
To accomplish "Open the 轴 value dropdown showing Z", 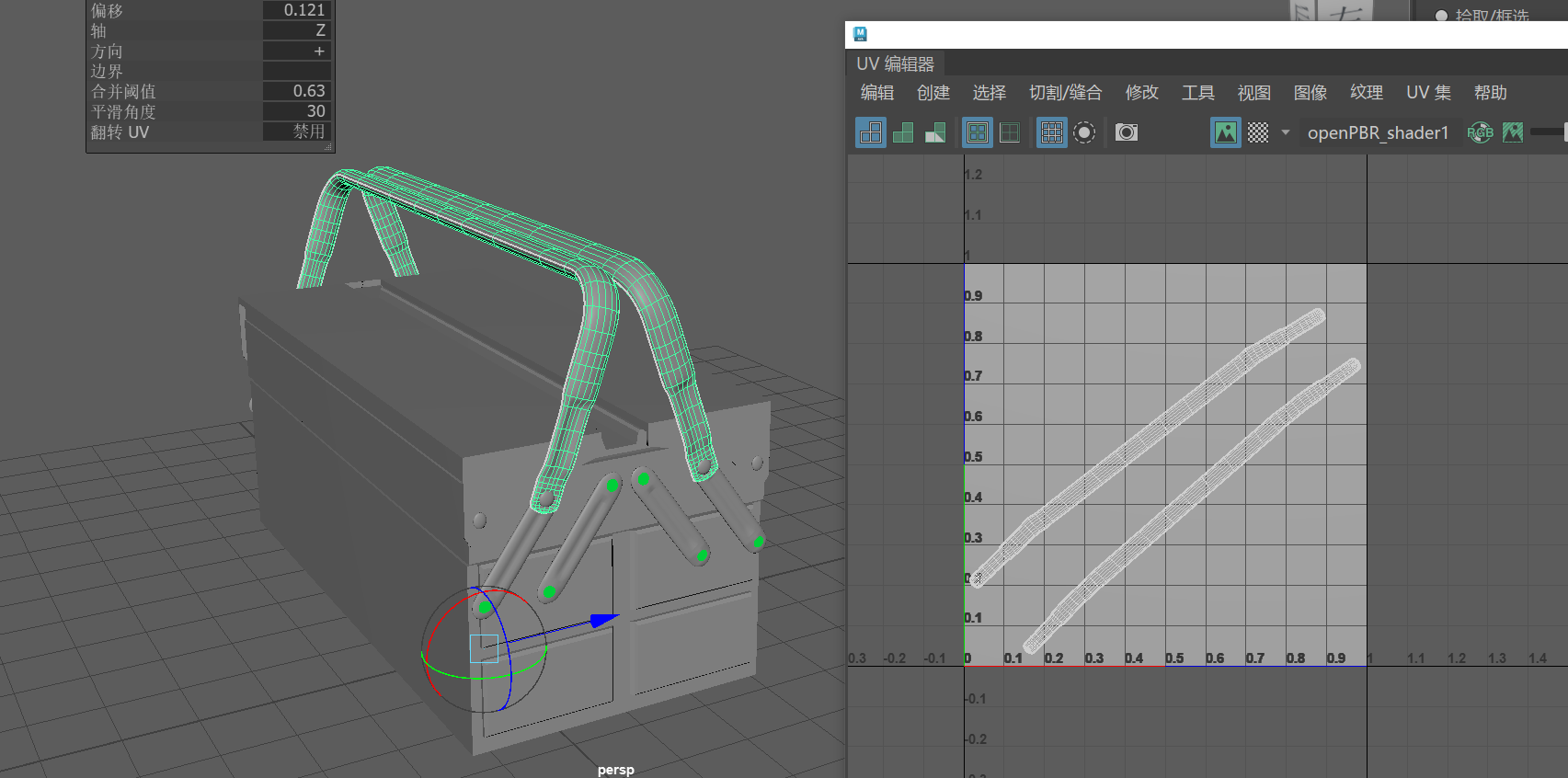I will click(297, 30).
